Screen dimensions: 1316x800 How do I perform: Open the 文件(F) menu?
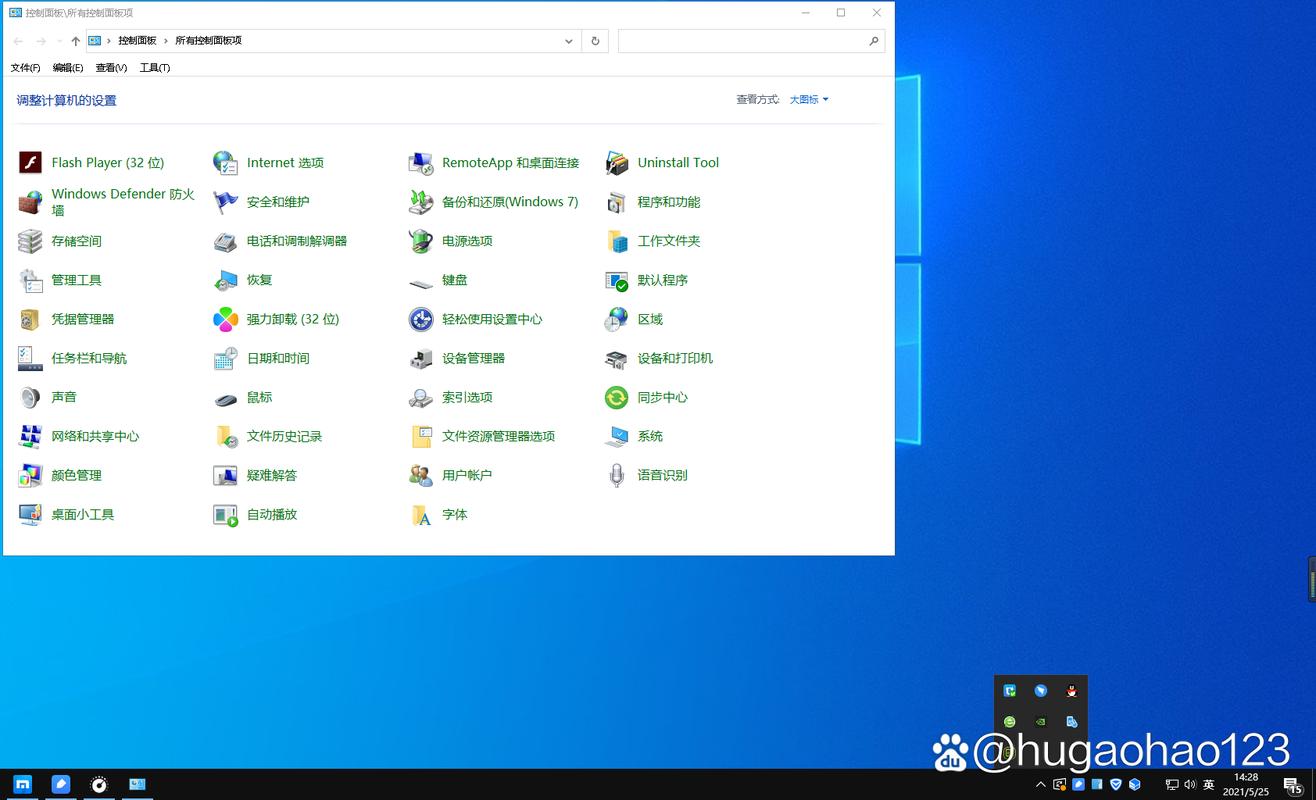pos(25,68)
